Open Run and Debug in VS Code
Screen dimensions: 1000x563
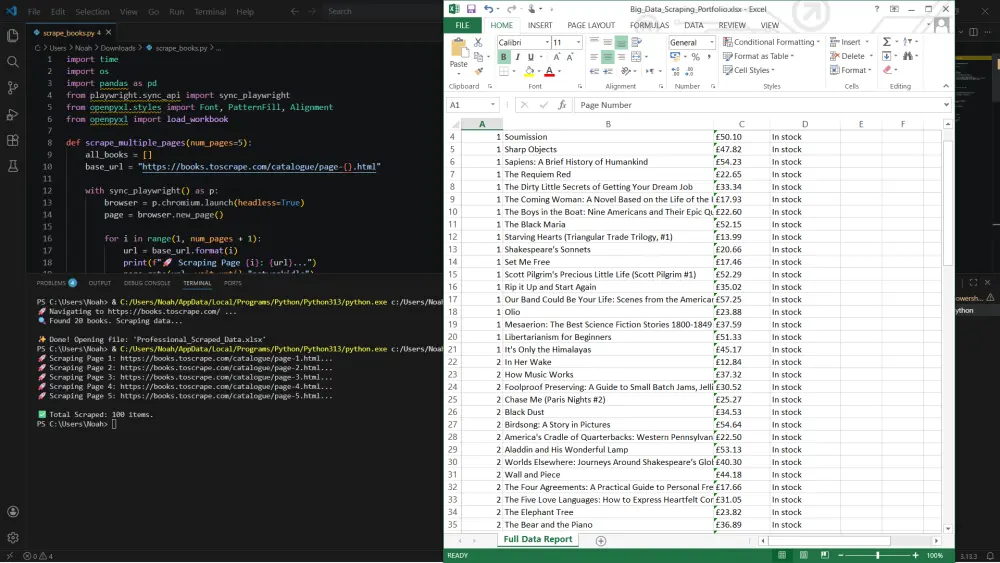point(13,115)
